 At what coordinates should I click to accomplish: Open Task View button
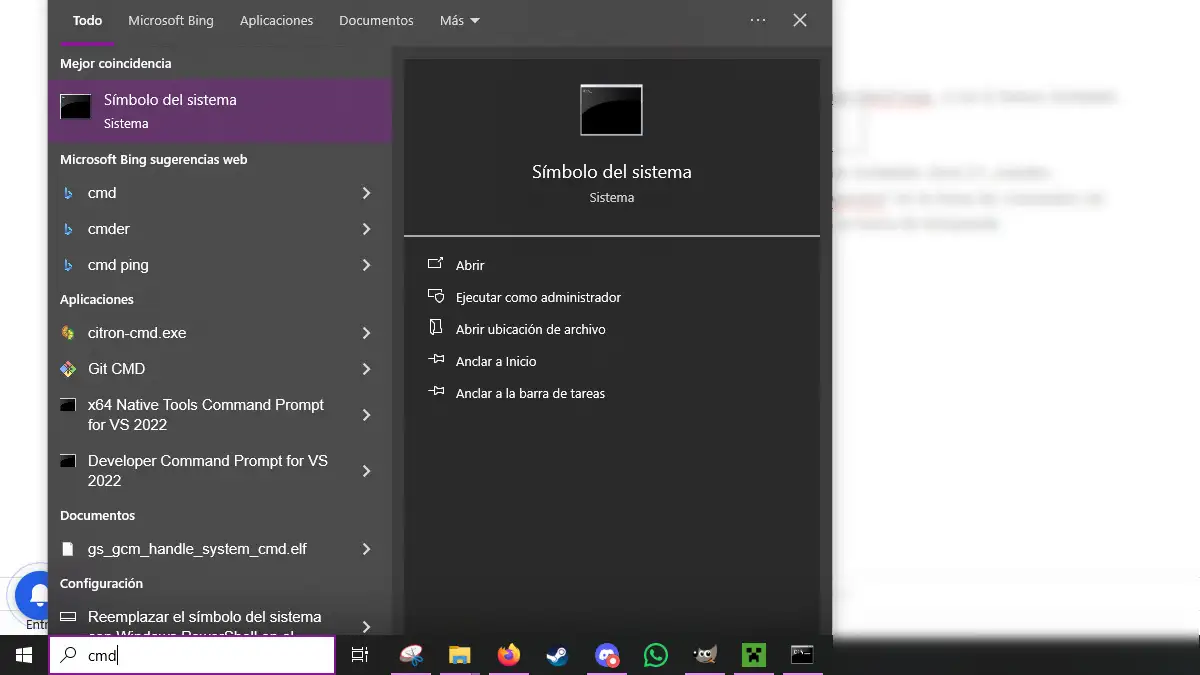click(x=360, y=655)
